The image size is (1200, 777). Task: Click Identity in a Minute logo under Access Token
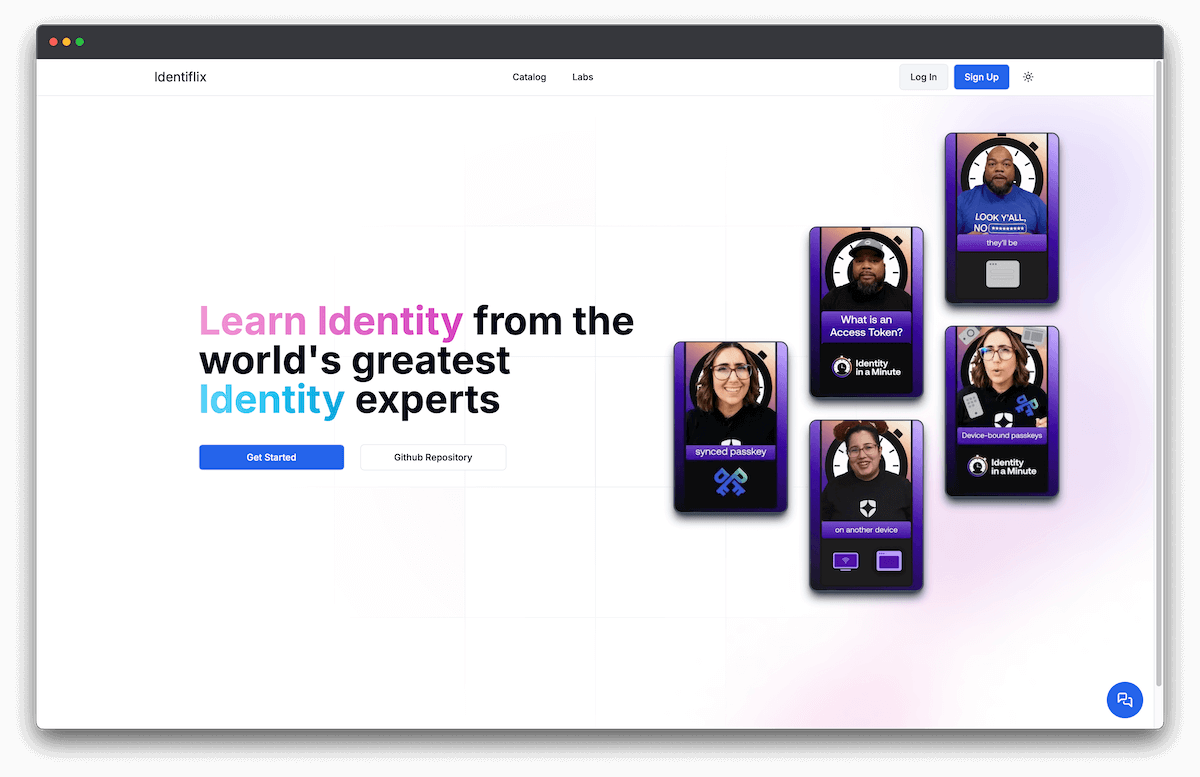866,368
